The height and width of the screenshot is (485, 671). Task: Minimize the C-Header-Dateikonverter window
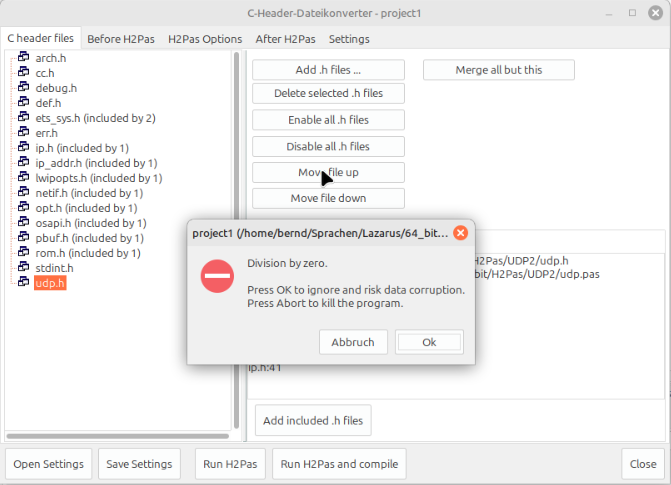[x=610, y=12]
